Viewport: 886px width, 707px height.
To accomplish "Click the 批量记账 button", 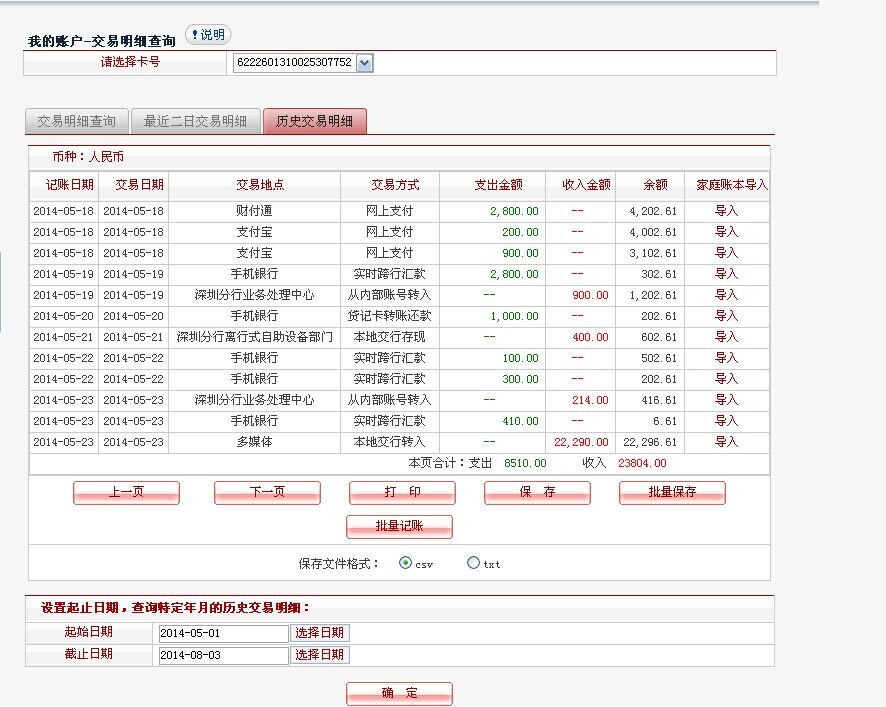I will tap(399, 527).
